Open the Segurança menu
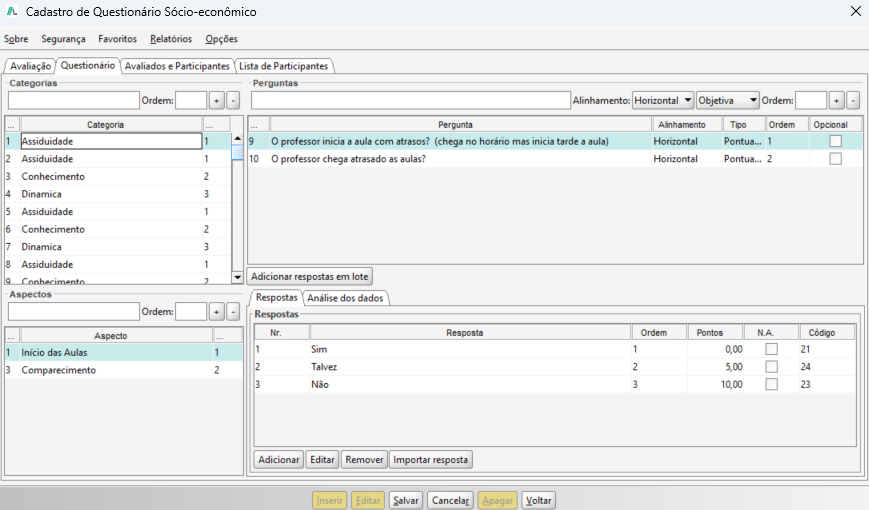This screenshot has width=869, height=510. tap(63, 39)
